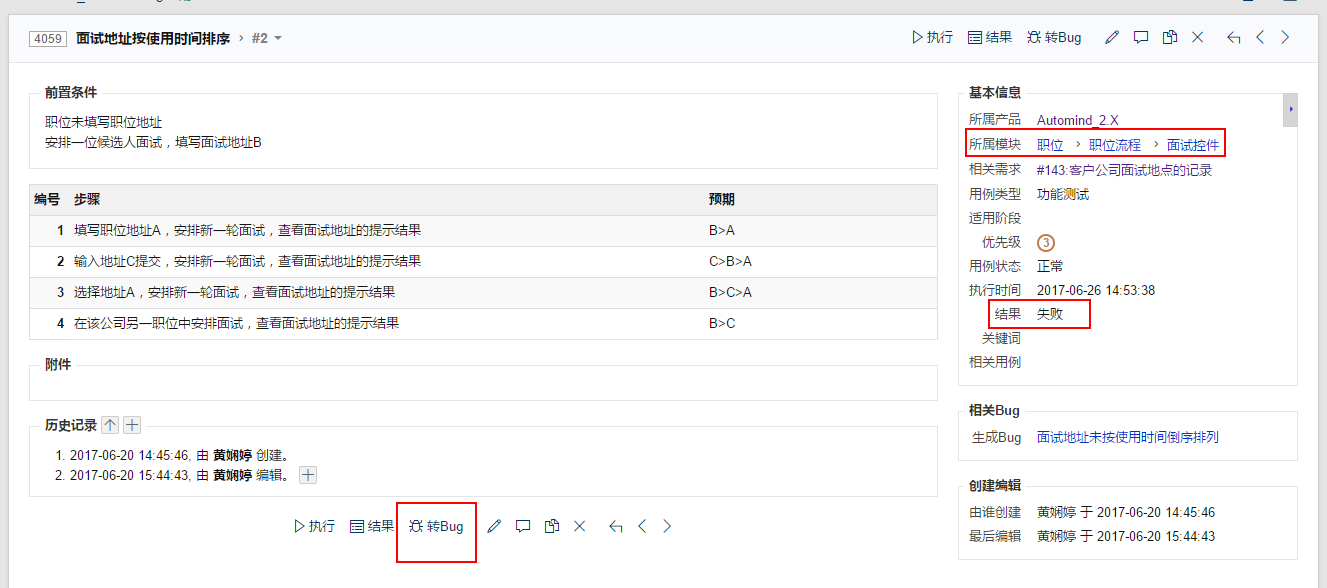
Task: Open 结果 in the top toolbar
Action: coord(990,38)
